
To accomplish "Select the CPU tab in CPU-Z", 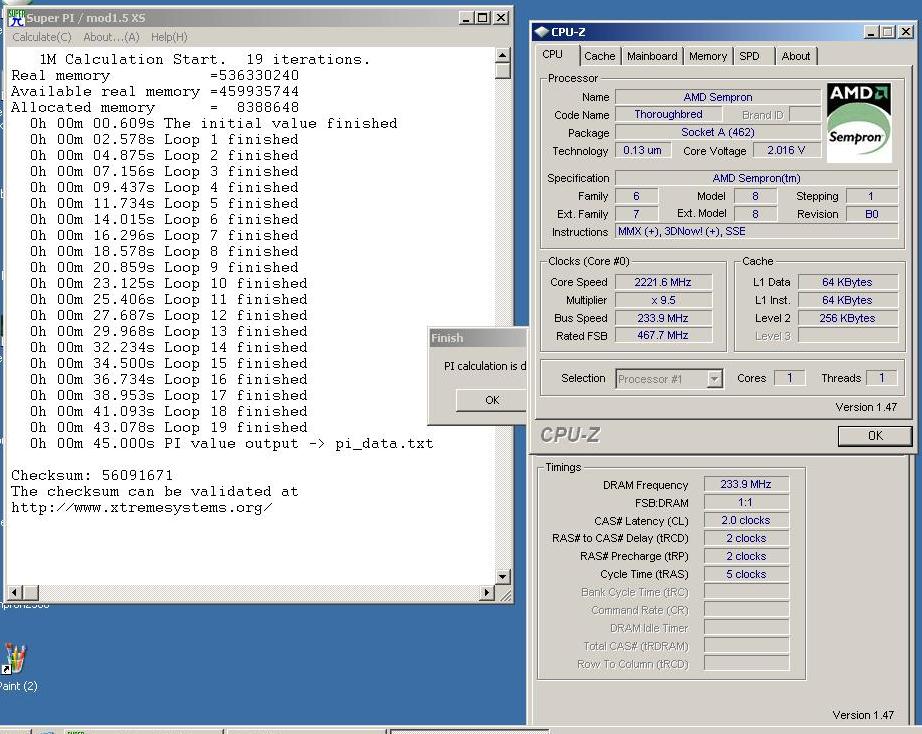I will click(552, 54).
